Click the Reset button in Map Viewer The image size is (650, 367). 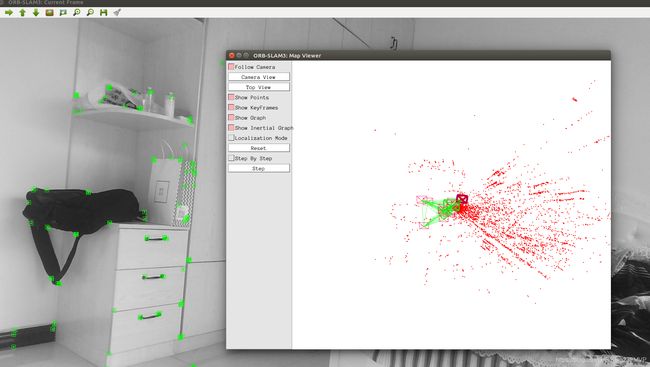coord(259,148)
